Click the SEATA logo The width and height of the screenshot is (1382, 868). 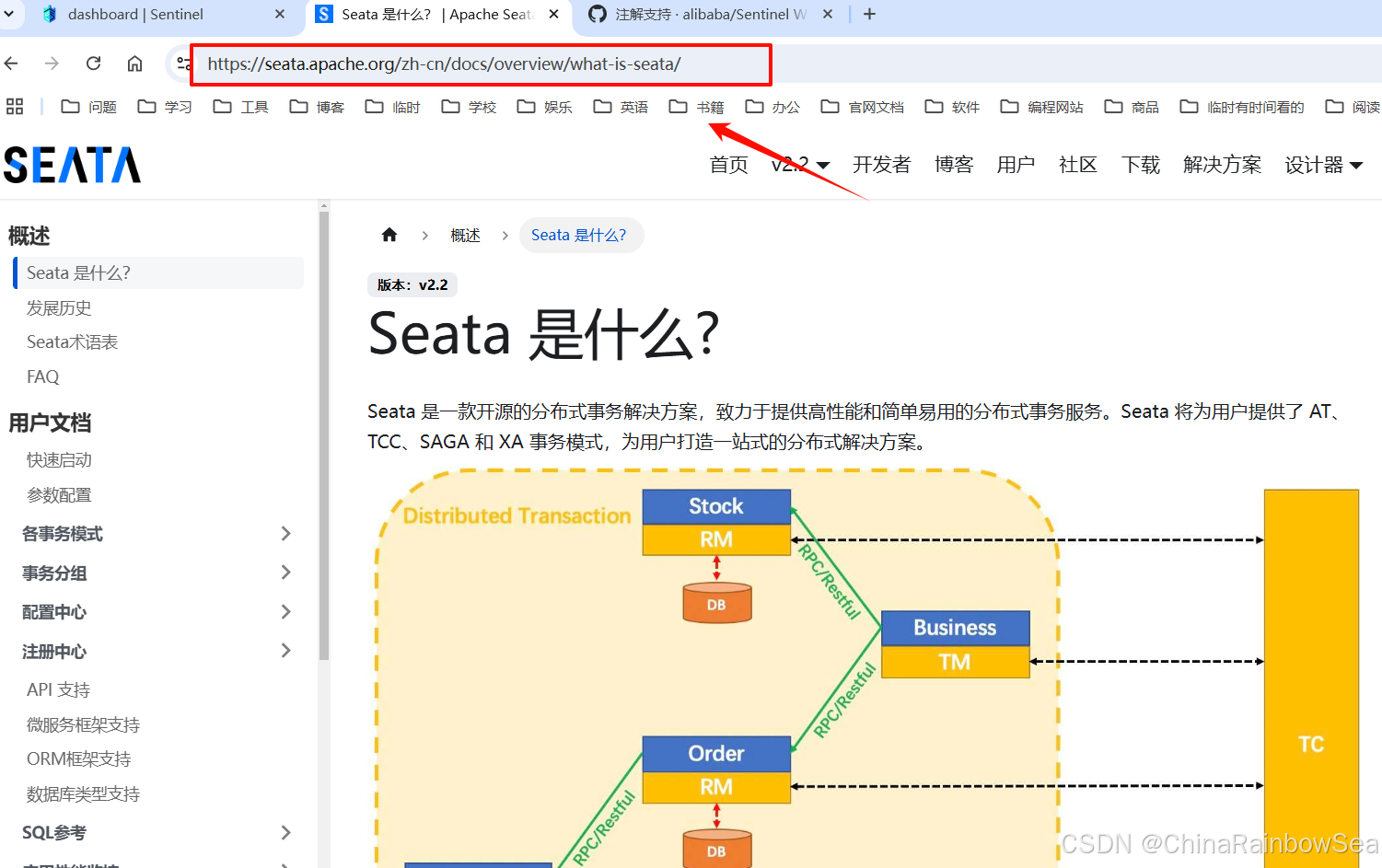coord(73,165)
